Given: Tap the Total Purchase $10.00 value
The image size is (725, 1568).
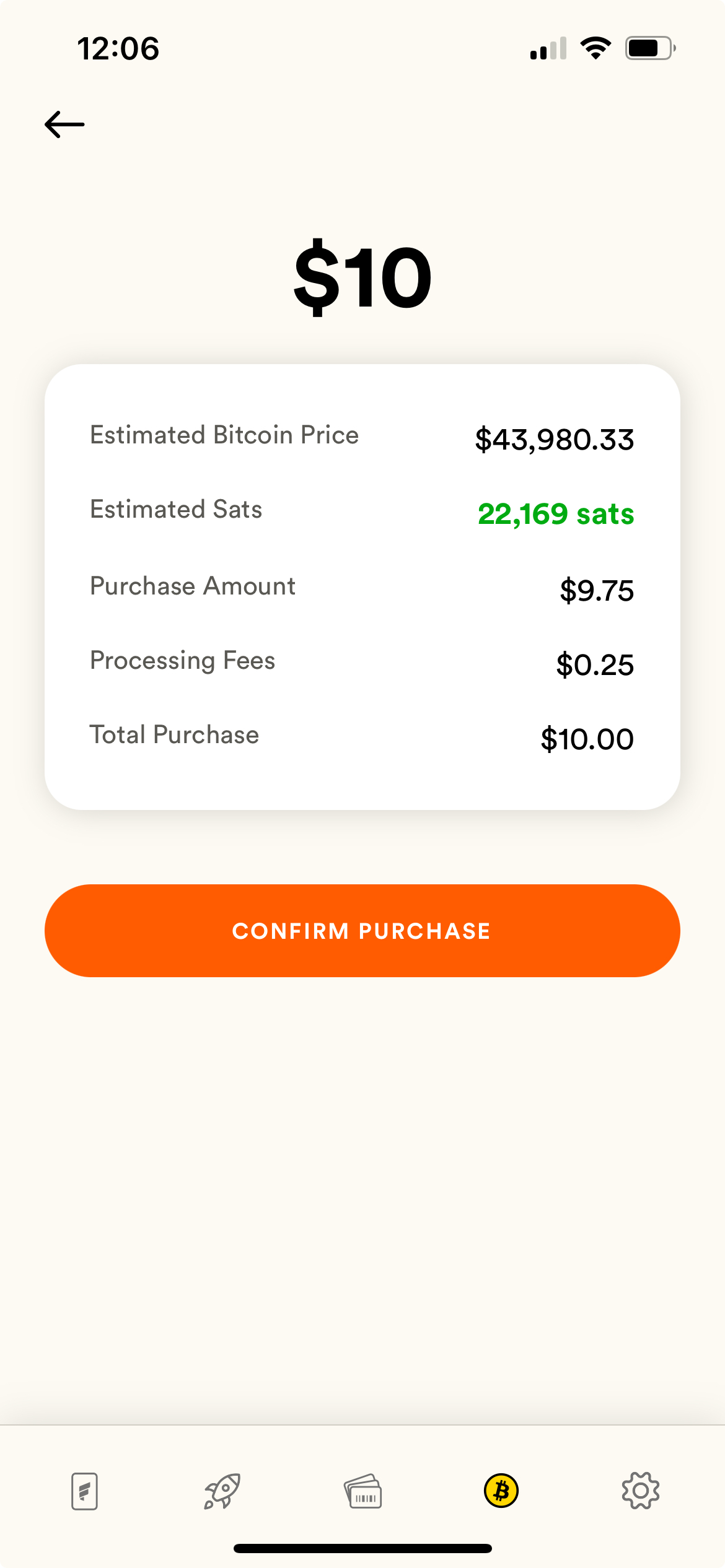Looking at the screenshot, I should (x=587, y=739).
